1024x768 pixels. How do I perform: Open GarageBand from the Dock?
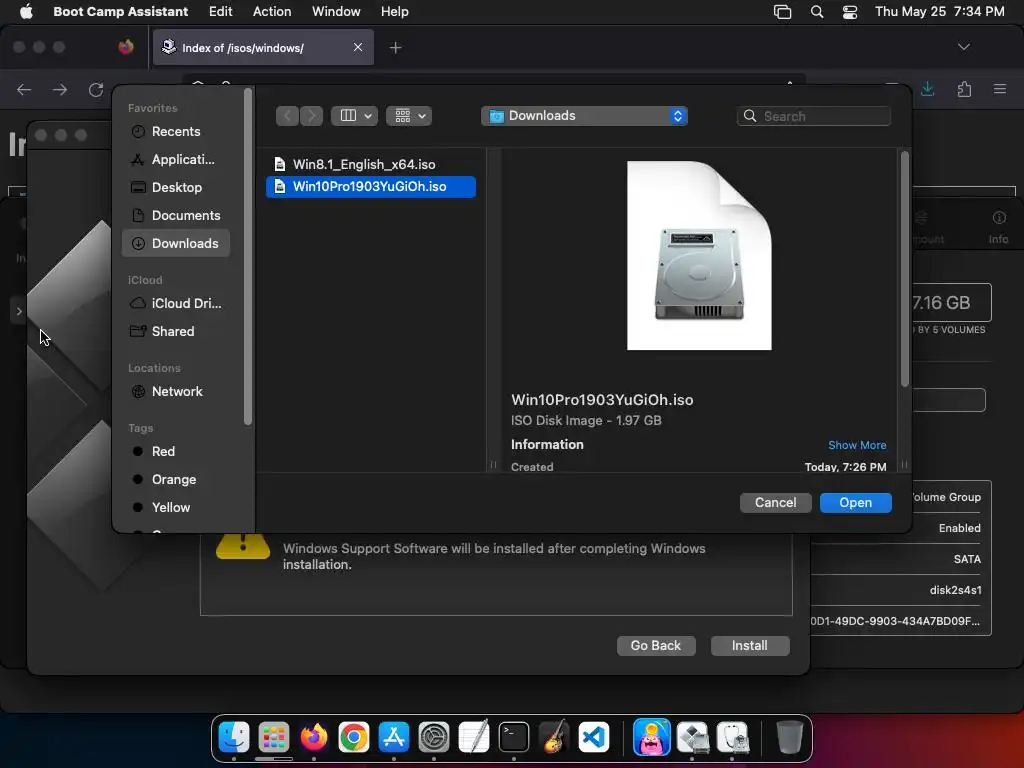554,737
